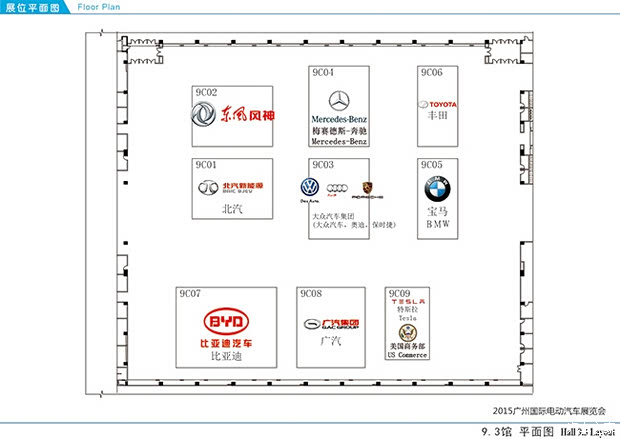Select the Porsche crest logo

tap(367, 188)
